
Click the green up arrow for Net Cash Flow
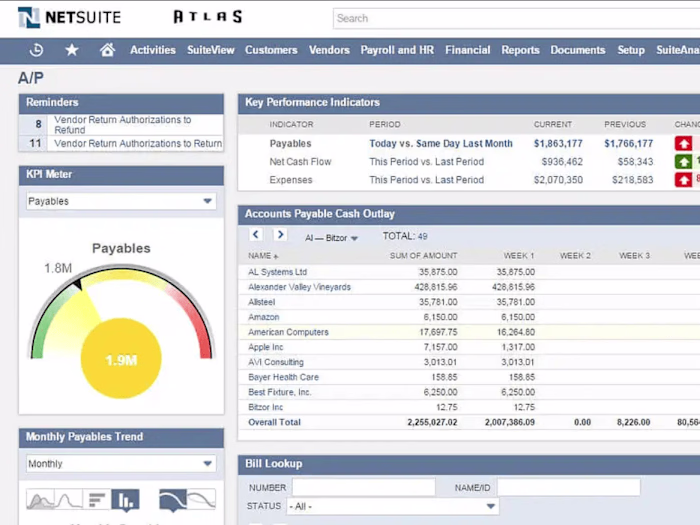(x=683, y=162)
